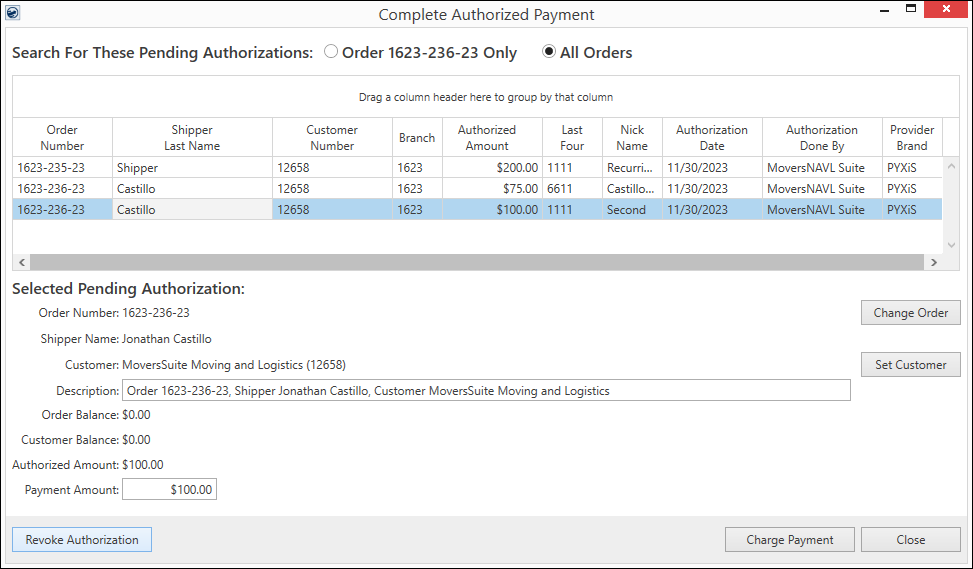
Task: Sort by Authorized Amount column header
Action: [486, 137]
